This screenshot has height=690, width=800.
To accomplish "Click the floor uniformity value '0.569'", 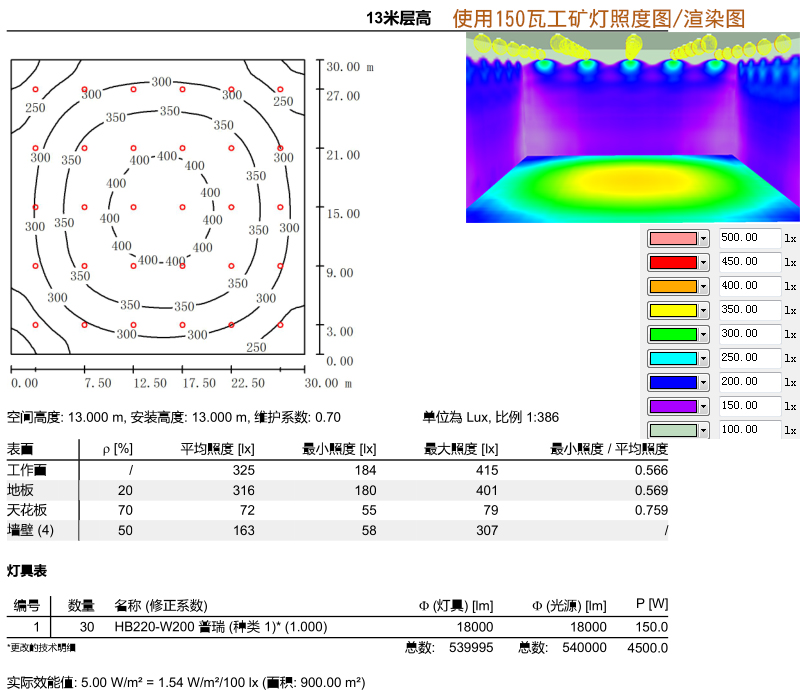I will pos(651,490).
